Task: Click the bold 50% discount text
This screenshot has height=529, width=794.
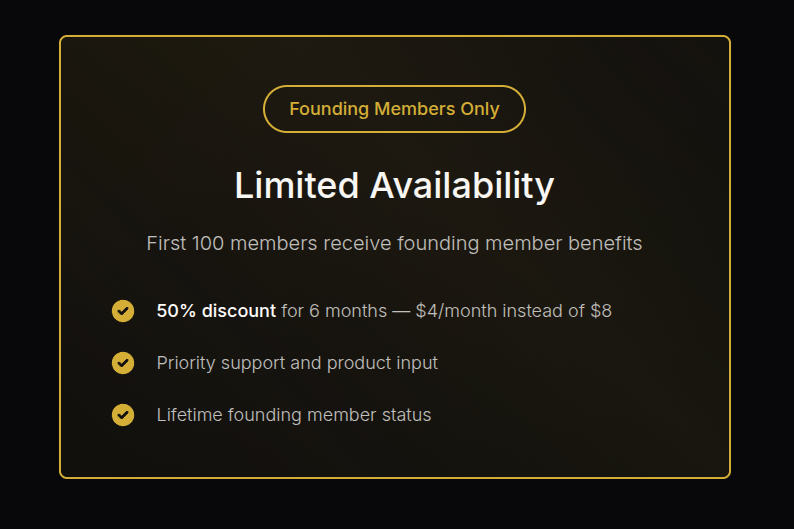Action: (216, 311)
